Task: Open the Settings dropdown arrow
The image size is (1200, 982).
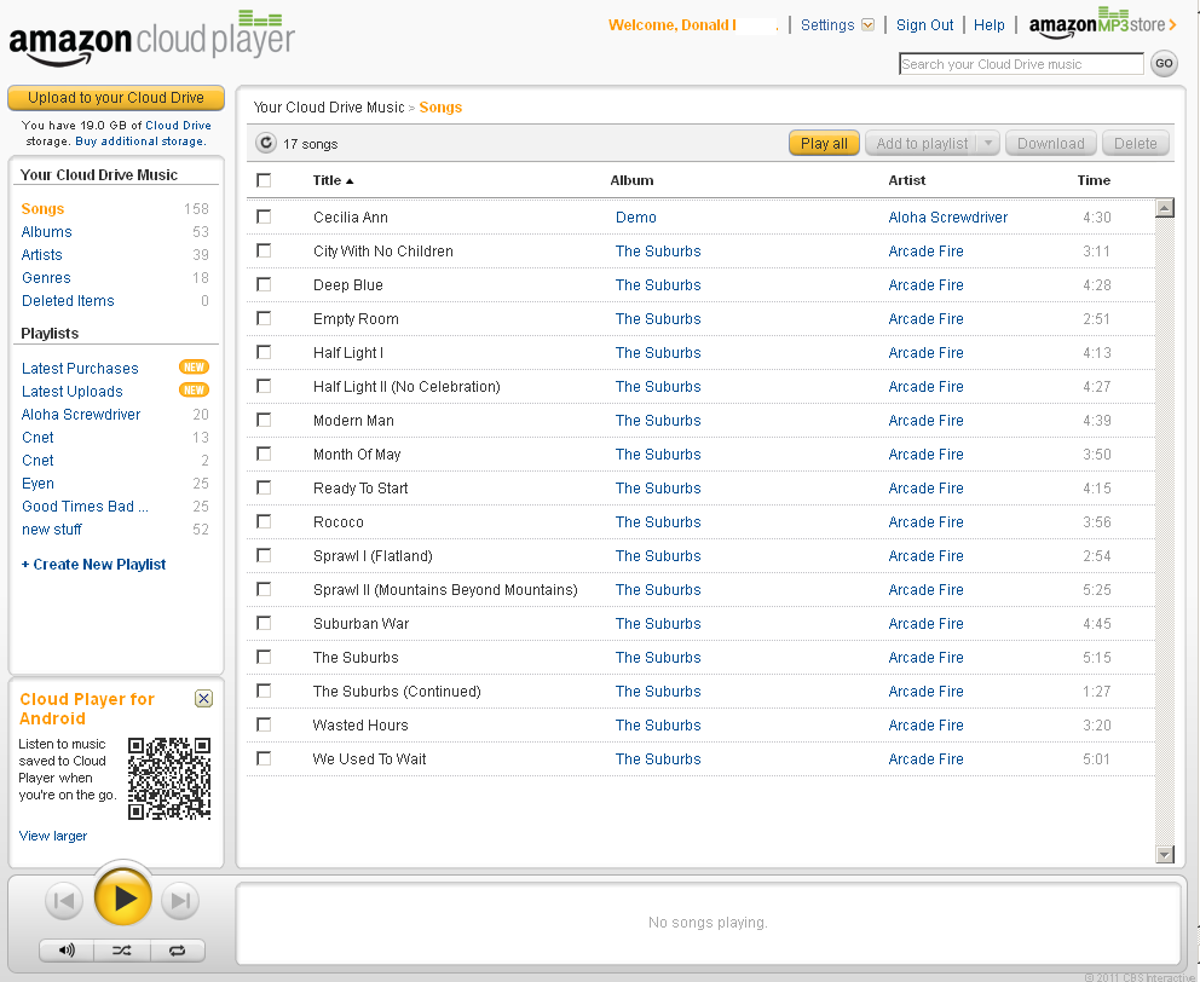Action: point(868,25)
